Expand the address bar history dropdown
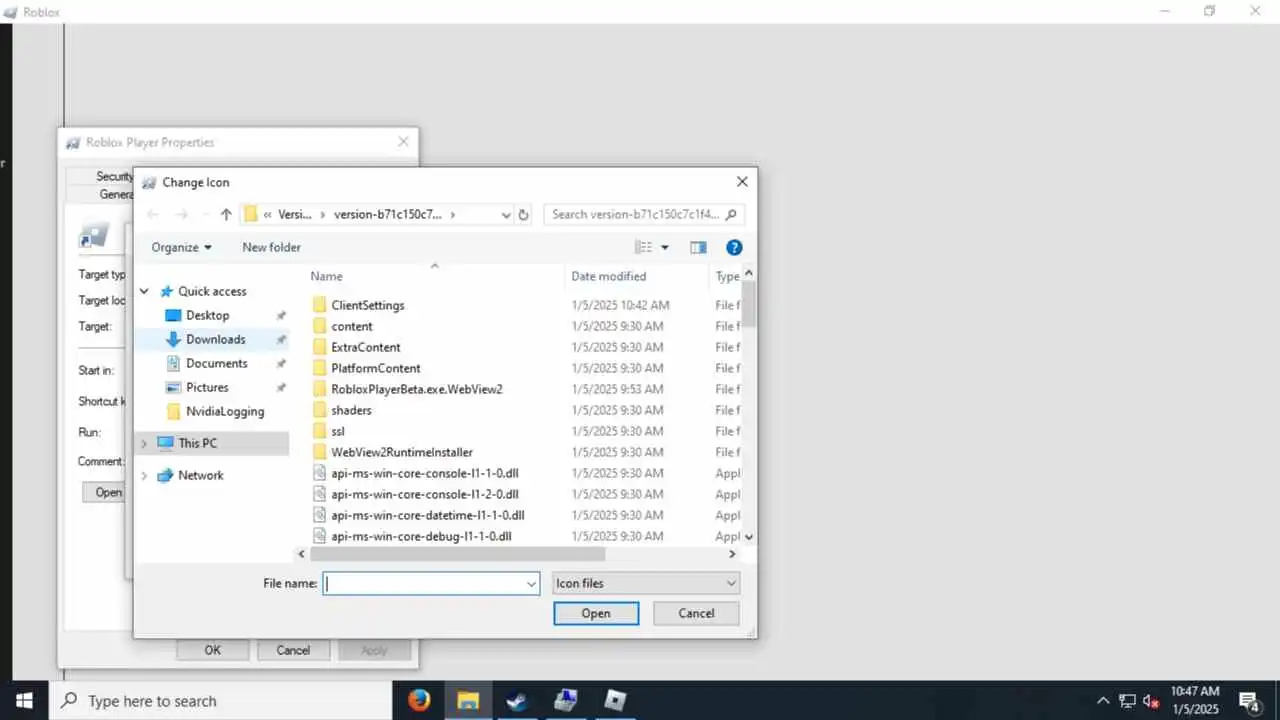This screenshot has height=720, width=1280. pos(506,214)
